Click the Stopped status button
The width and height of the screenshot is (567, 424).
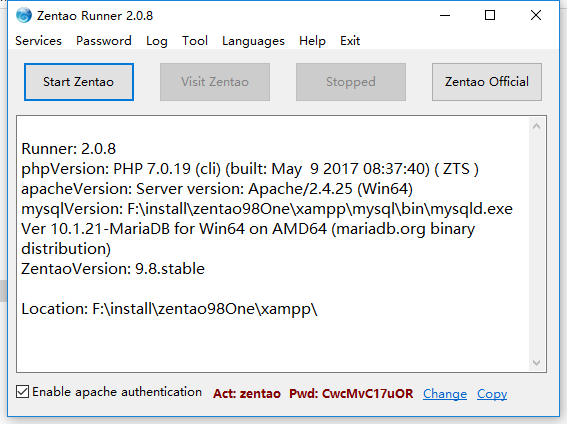point(351,82)
